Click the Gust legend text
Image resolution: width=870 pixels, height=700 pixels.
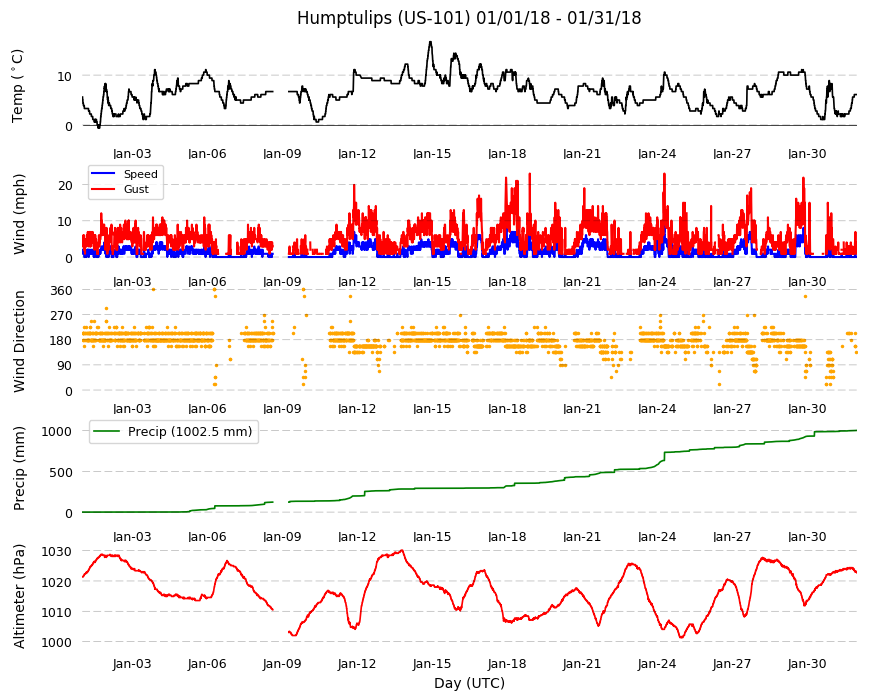coord(136,189)
